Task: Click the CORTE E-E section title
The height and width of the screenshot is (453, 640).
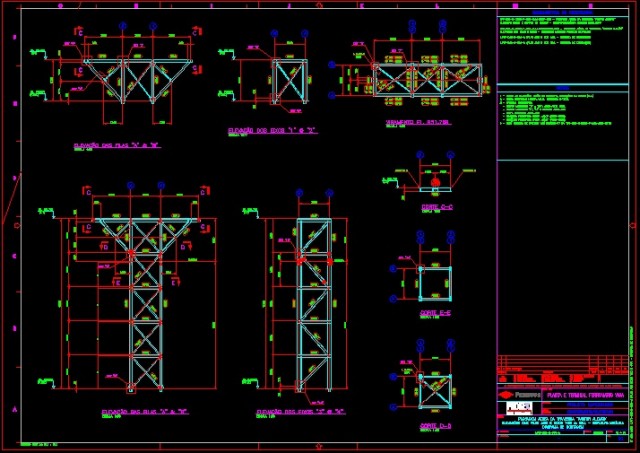Action: click(x=437, y=313)
